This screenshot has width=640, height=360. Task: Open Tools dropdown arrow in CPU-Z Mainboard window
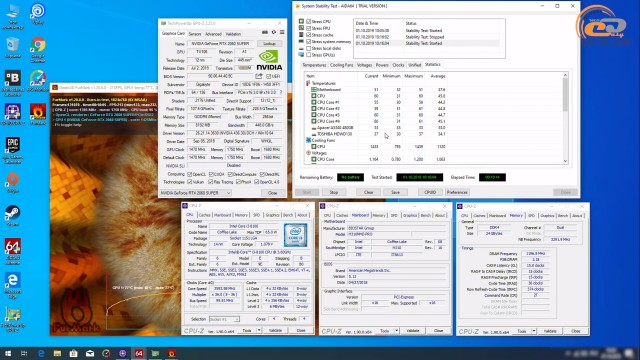pos(396,331)
